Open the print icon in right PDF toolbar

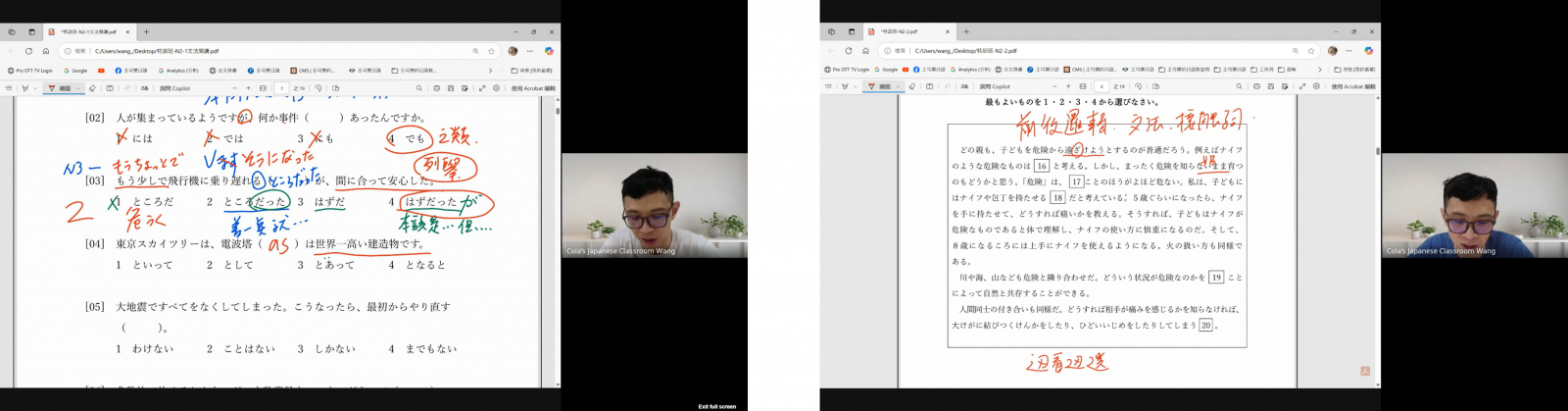coord(1256,86)
